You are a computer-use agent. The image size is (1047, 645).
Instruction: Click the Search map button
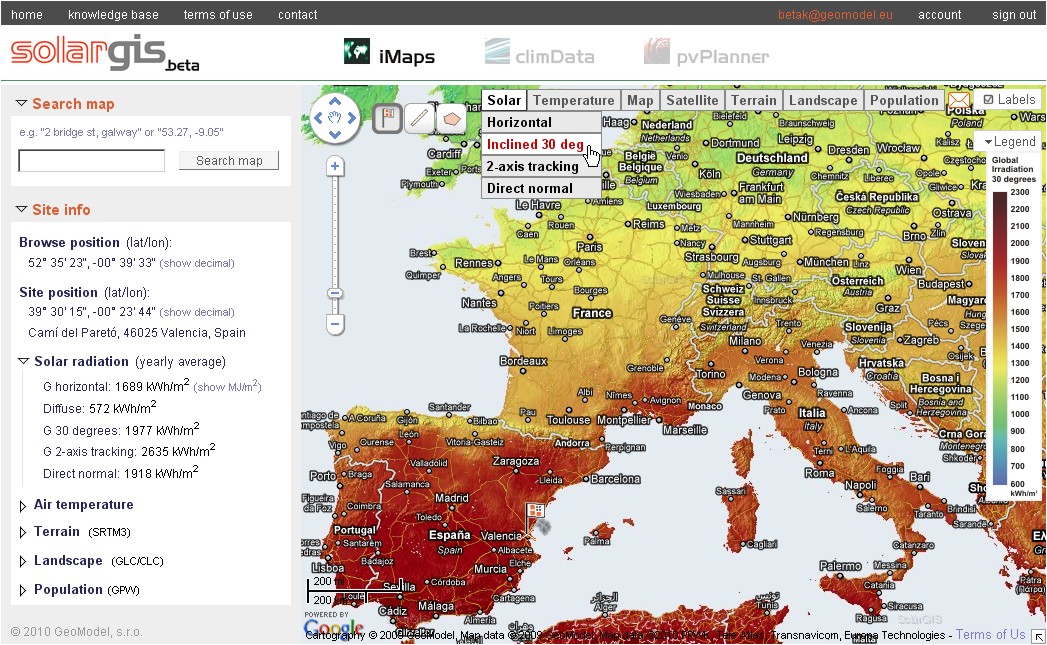[x=229, y=160]
